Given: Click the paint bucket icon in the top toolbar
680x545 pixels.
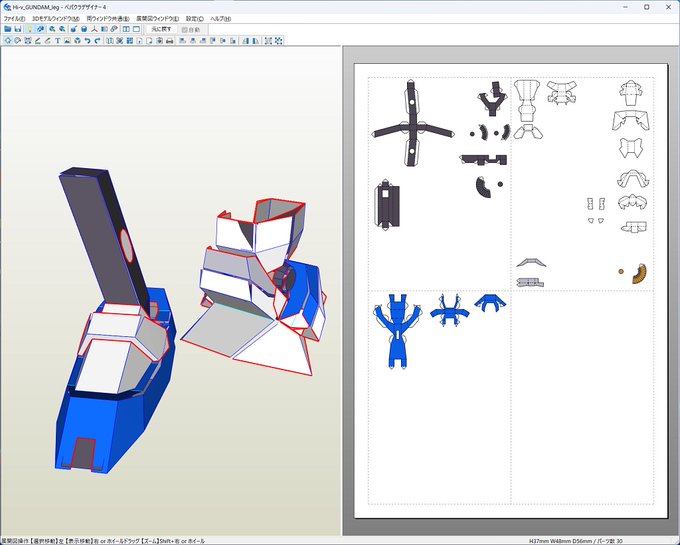Looking at the screenshot, I should click(73, 29).
